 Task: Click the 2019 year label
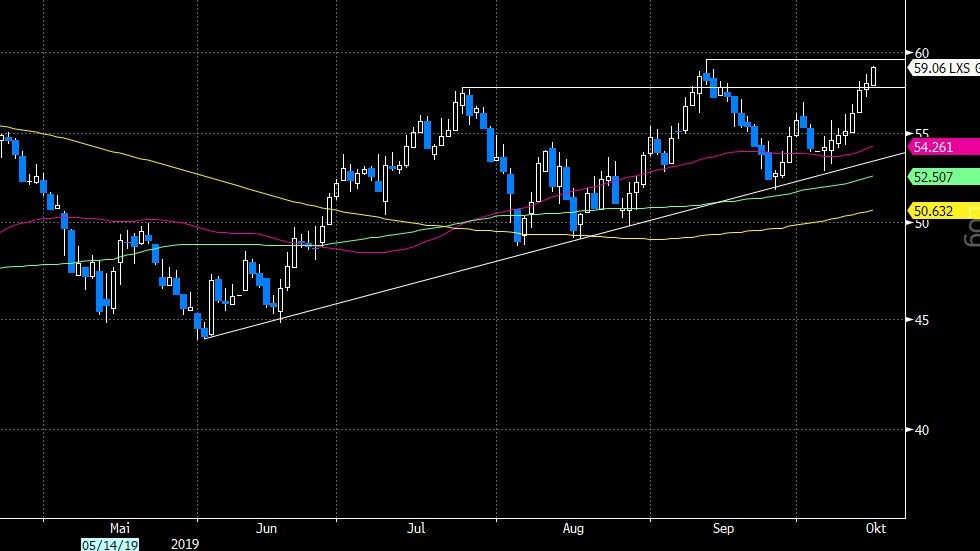[x=185, y=544]
